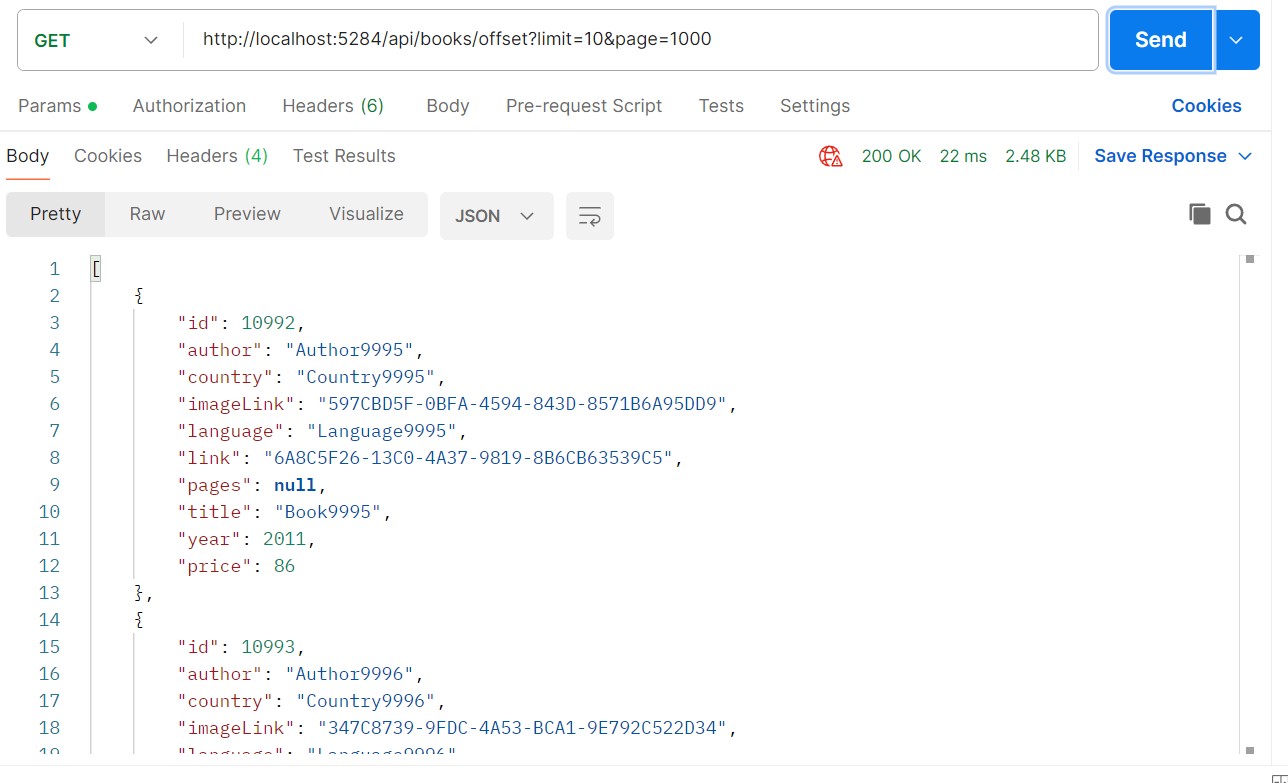Open the Settings tab
This screenshot has width=1288, height=783.
click(815, 106)
